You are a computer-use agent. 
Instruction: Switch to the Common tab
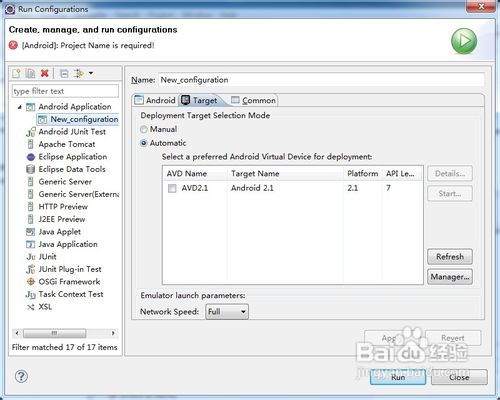point(253,100)
